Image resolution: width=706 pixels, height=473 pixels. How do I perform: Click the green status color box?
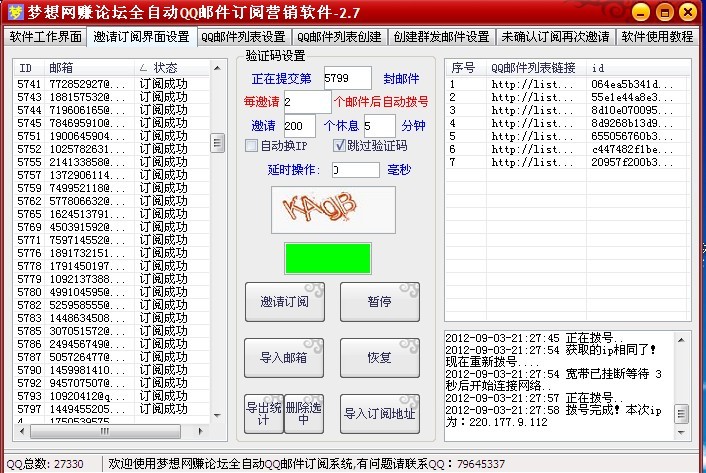coord(319,256)
